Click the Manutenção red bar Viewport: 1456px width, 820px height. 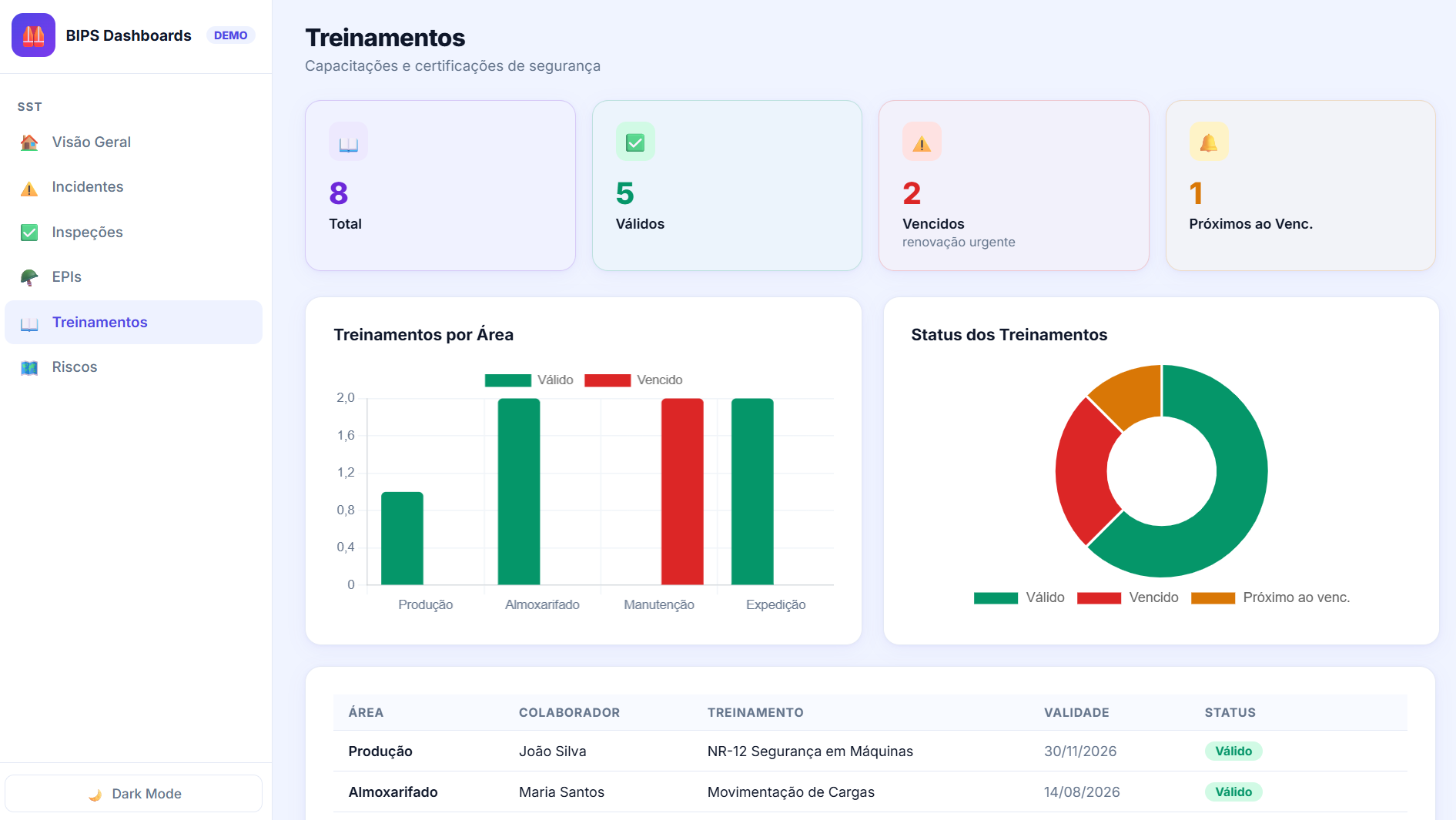682,491
